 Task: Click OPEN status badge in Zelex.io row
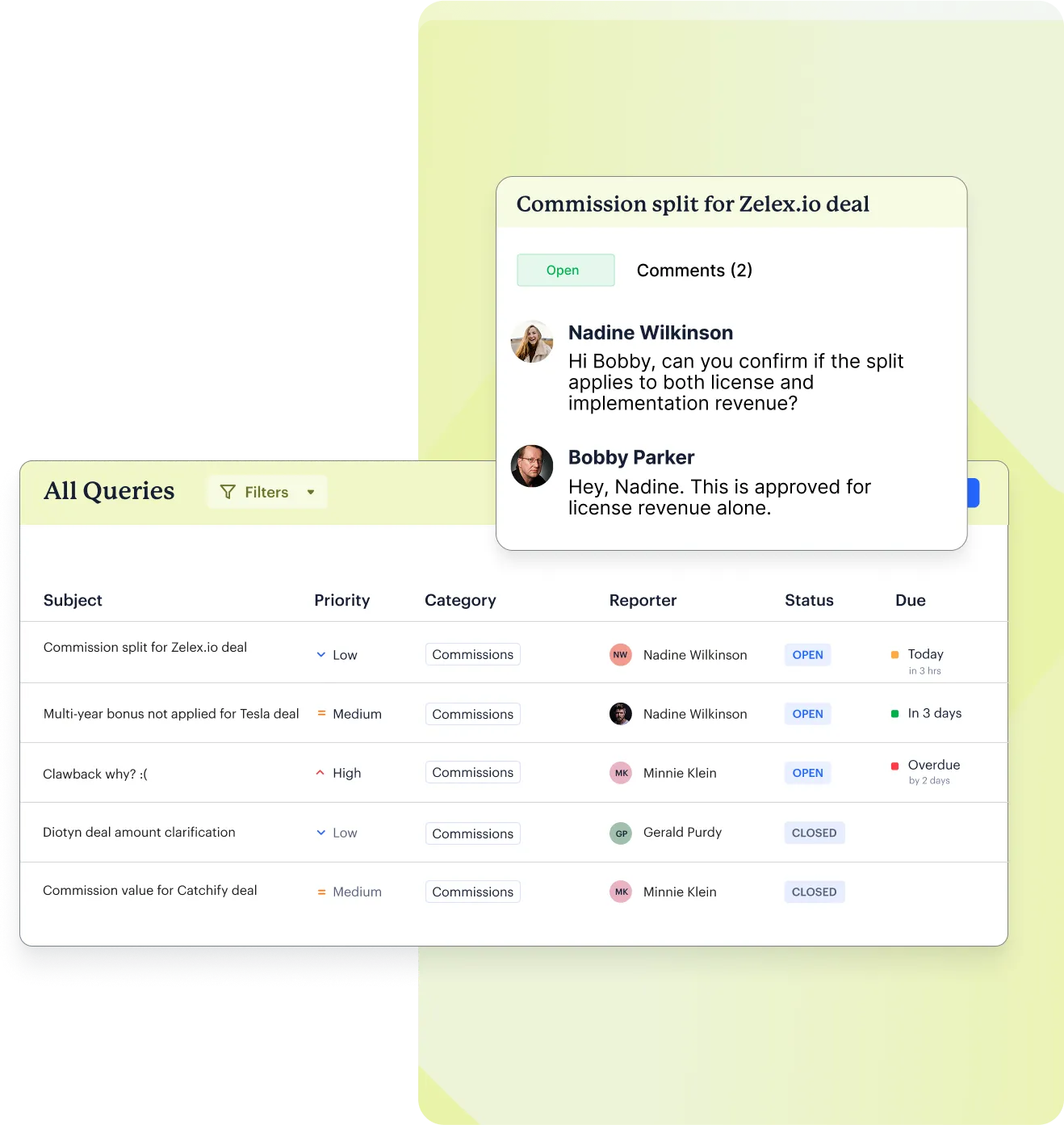[807, 655]
